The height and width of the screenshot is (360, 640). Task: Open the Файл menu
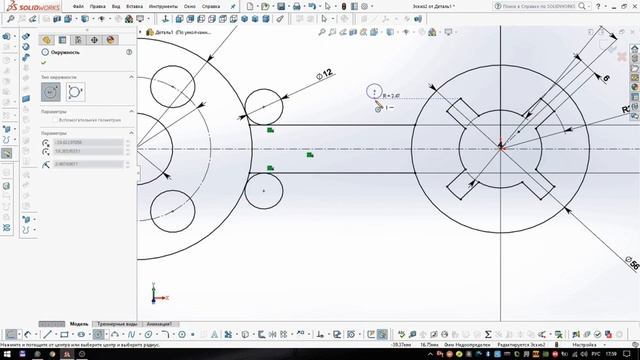tap(78, 7)
